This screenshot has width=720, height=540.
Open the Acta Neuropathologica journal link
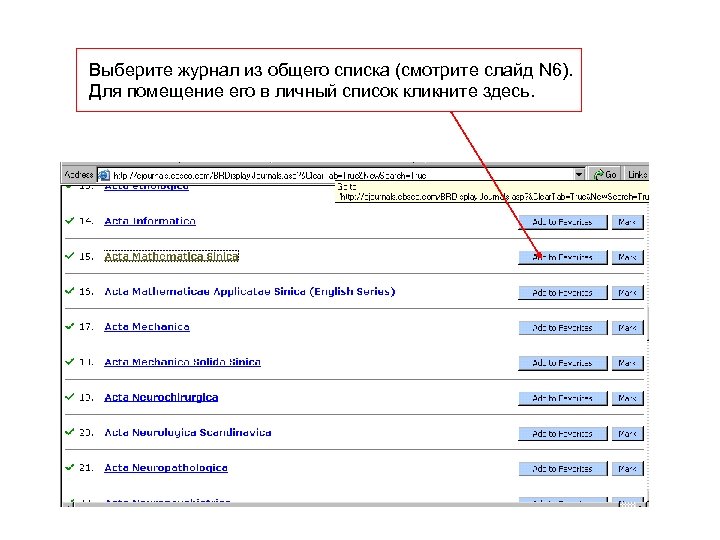166,468
